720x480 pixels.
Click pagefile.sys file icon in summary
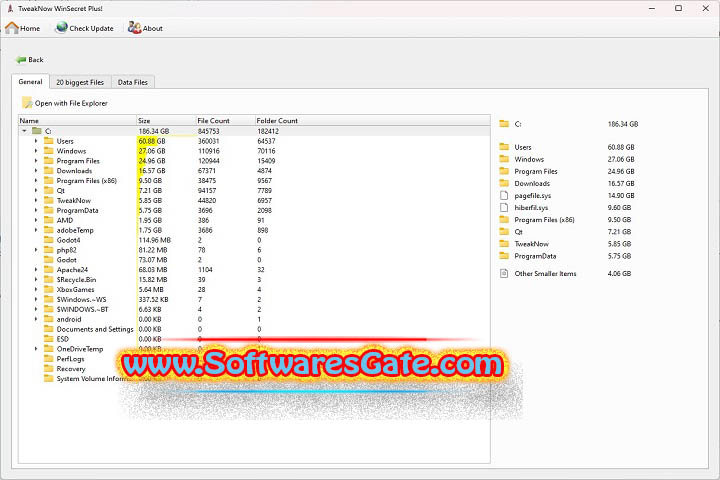tap(504, 195)
